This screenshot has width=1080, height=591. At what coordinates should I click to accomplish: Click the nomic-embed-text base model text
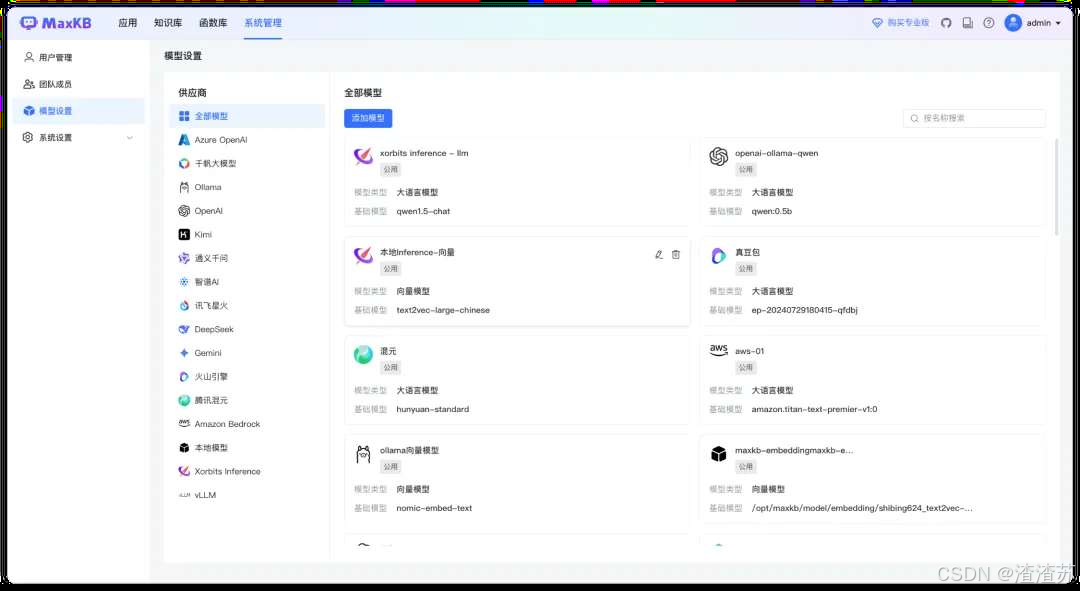(434, 508)
